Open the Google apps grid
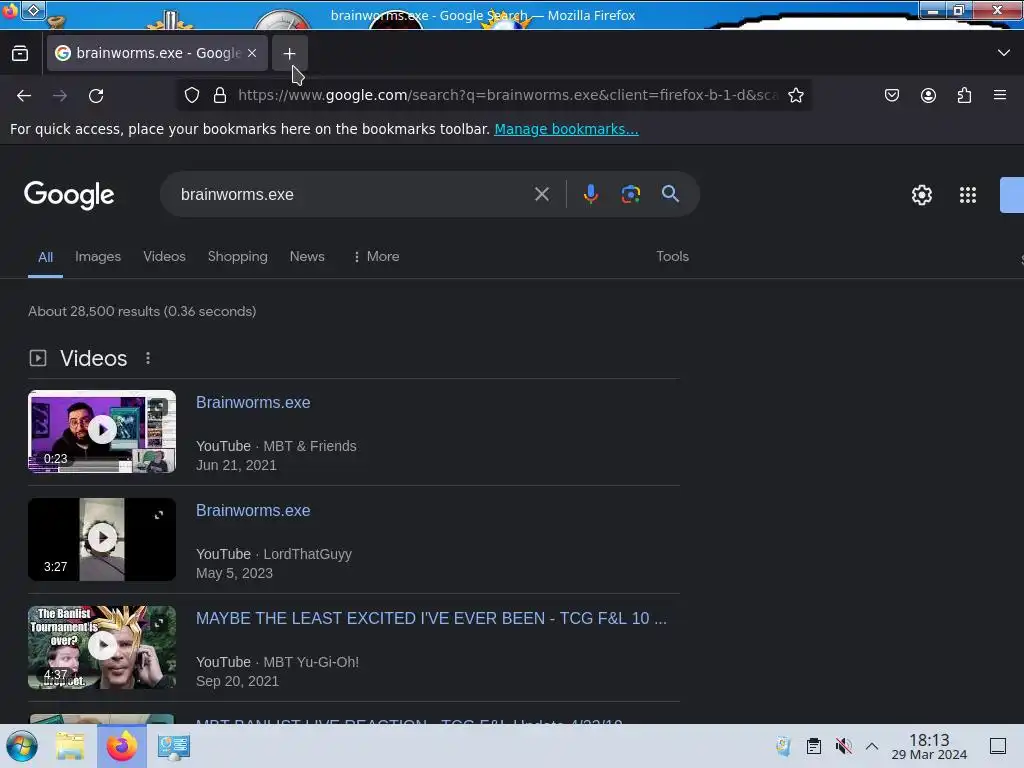Screen dimensions: 1024x768 point(968,195)
